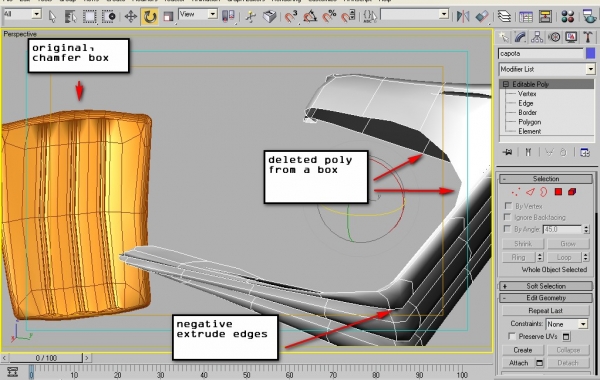600x380 pixels.
Task: Click the '0 / 100' time slider
Action: [x=46, y=358]
